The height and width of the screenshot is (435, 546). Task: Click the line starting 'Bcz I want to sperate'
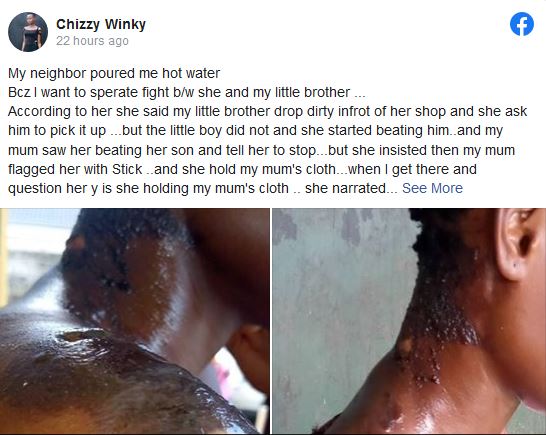pyautogui.click(x=187, y=93)
